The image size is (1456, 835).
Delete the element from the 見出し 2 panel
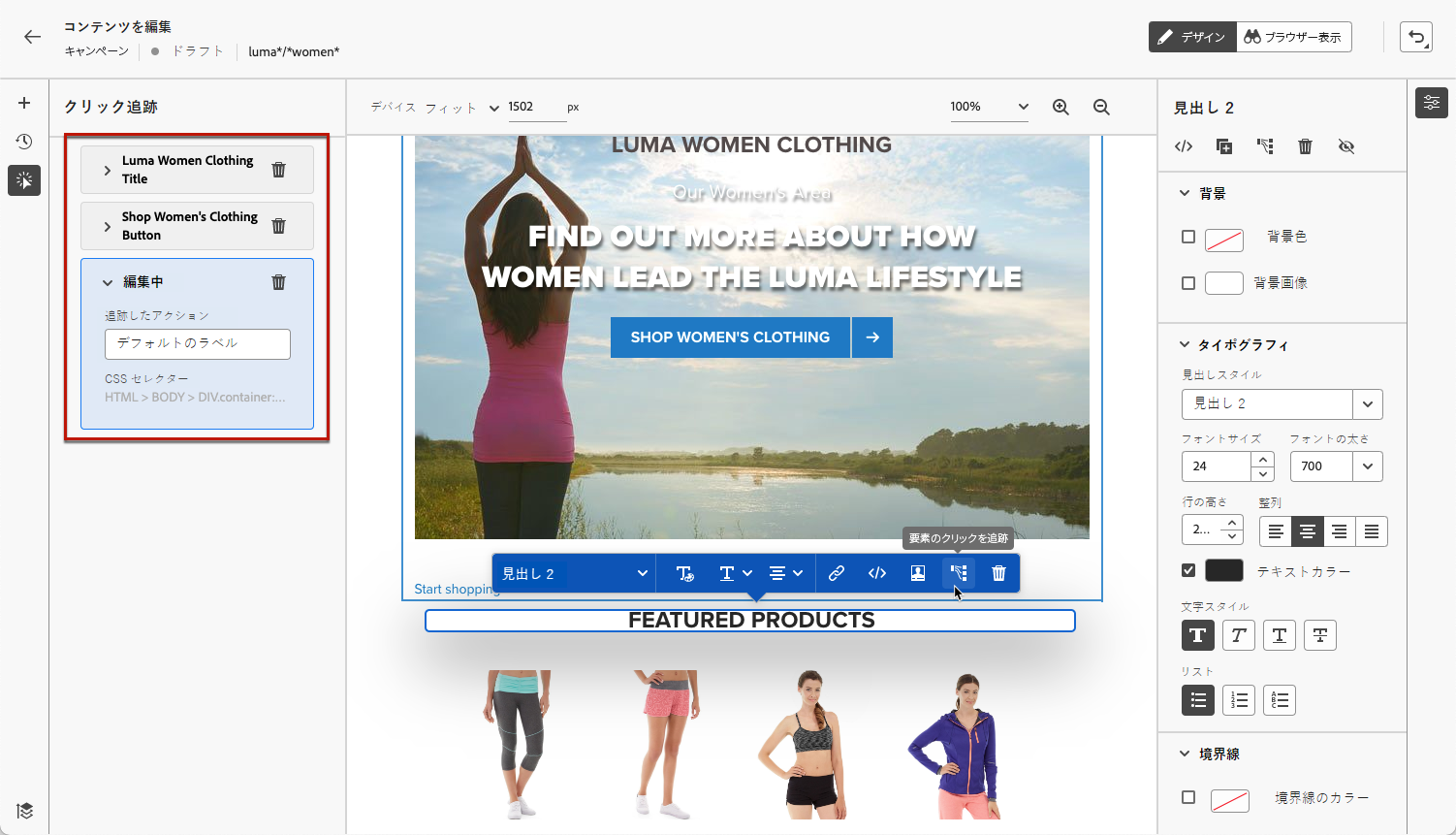[1306, 146]
